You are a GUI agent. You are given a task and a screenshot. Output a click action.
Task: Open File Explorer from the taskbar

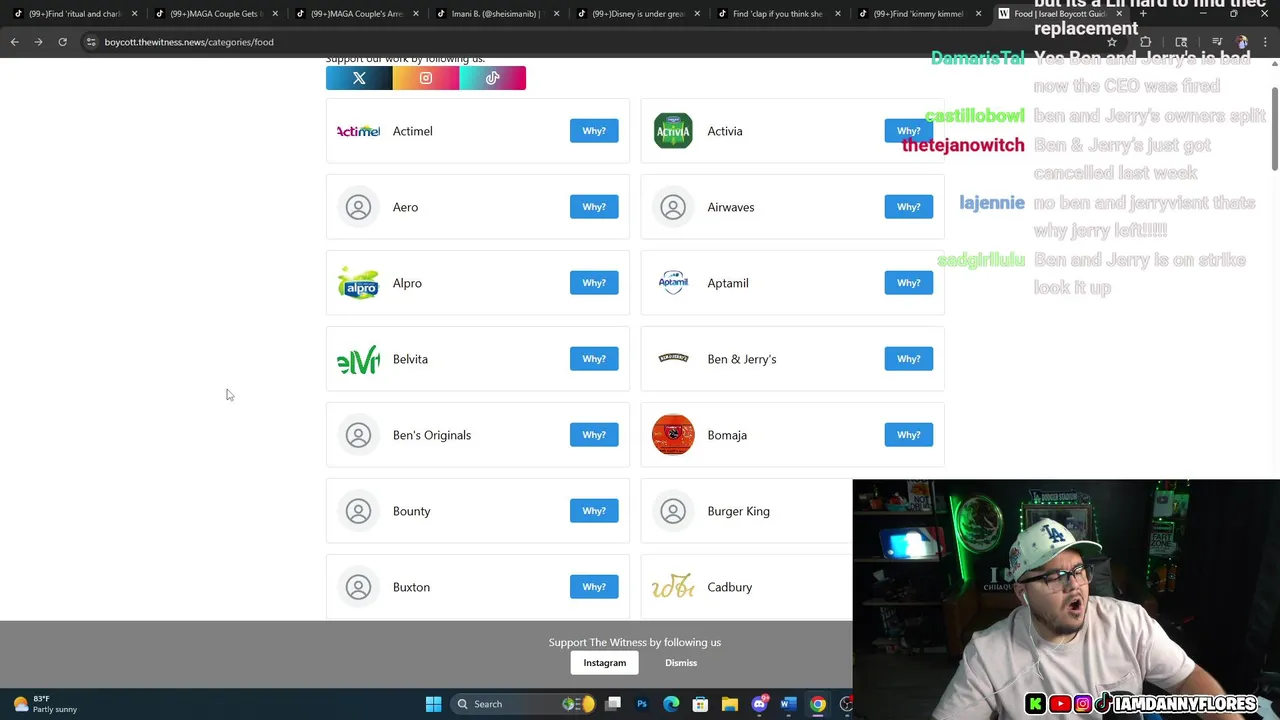tap(730, 704)
